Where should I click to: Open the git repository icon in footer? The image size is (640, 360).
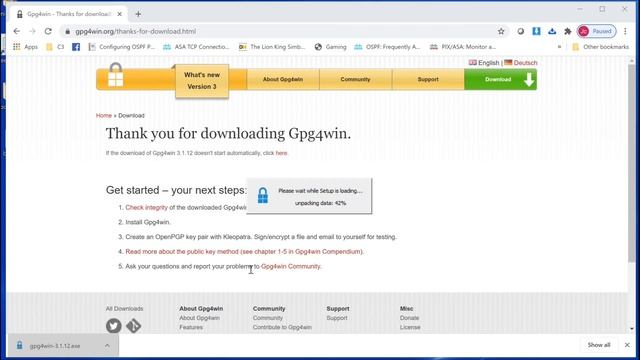tap(133, 326)
